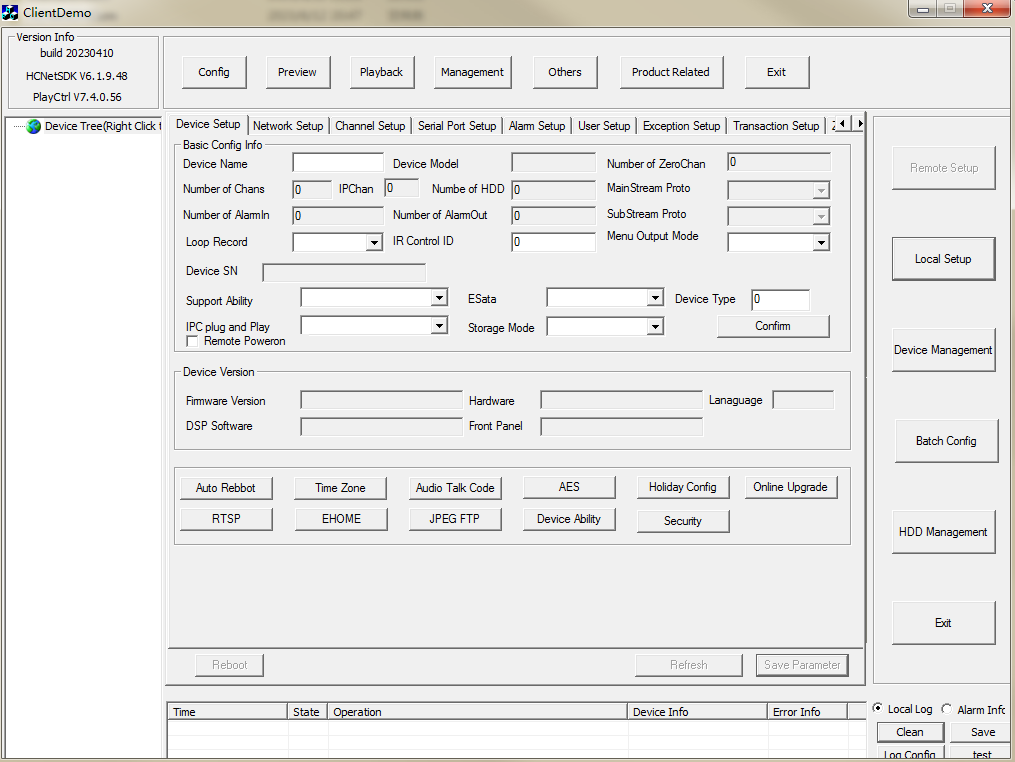Switch to the Network Setup tab
The image size is (1015, 762).
click(x=288, y=125)
